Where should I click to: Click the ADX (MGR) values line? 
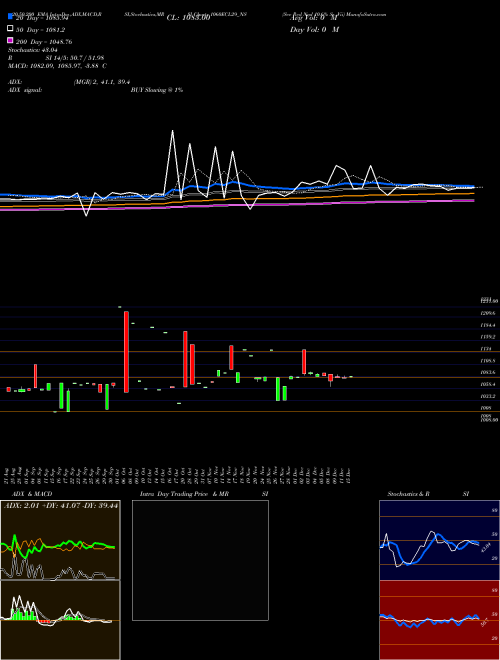(69, 82)
